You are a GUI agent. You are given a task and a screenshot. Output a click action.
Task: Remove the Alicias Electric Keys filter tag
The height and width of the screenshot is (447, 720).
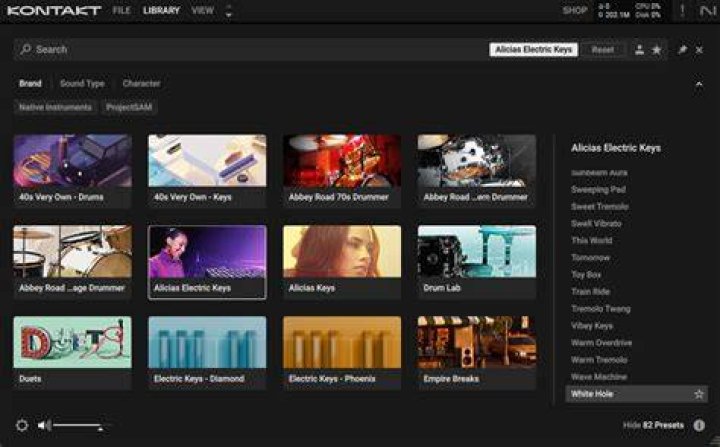(534, 49)
